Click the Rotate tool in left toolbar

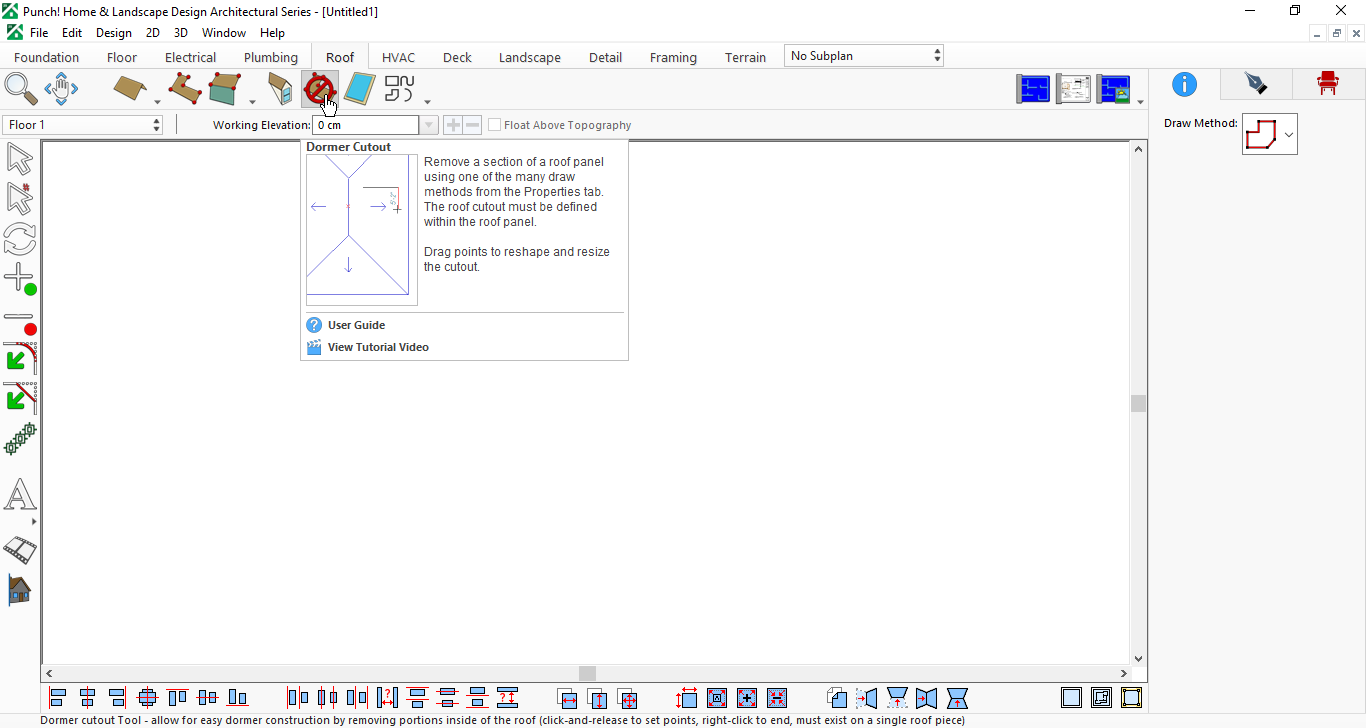(19, 238)
